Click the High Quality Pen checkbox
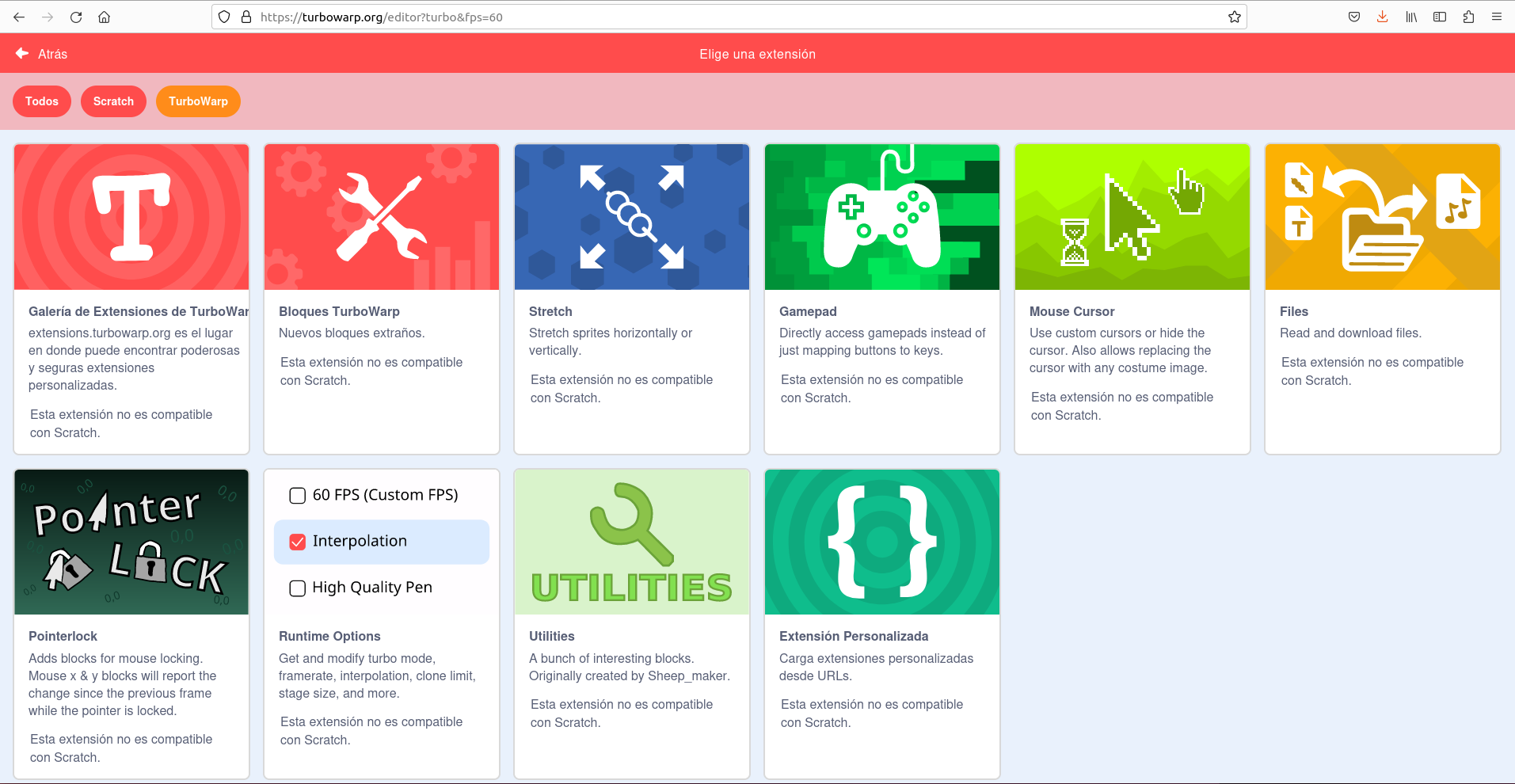 click(298, 588)
